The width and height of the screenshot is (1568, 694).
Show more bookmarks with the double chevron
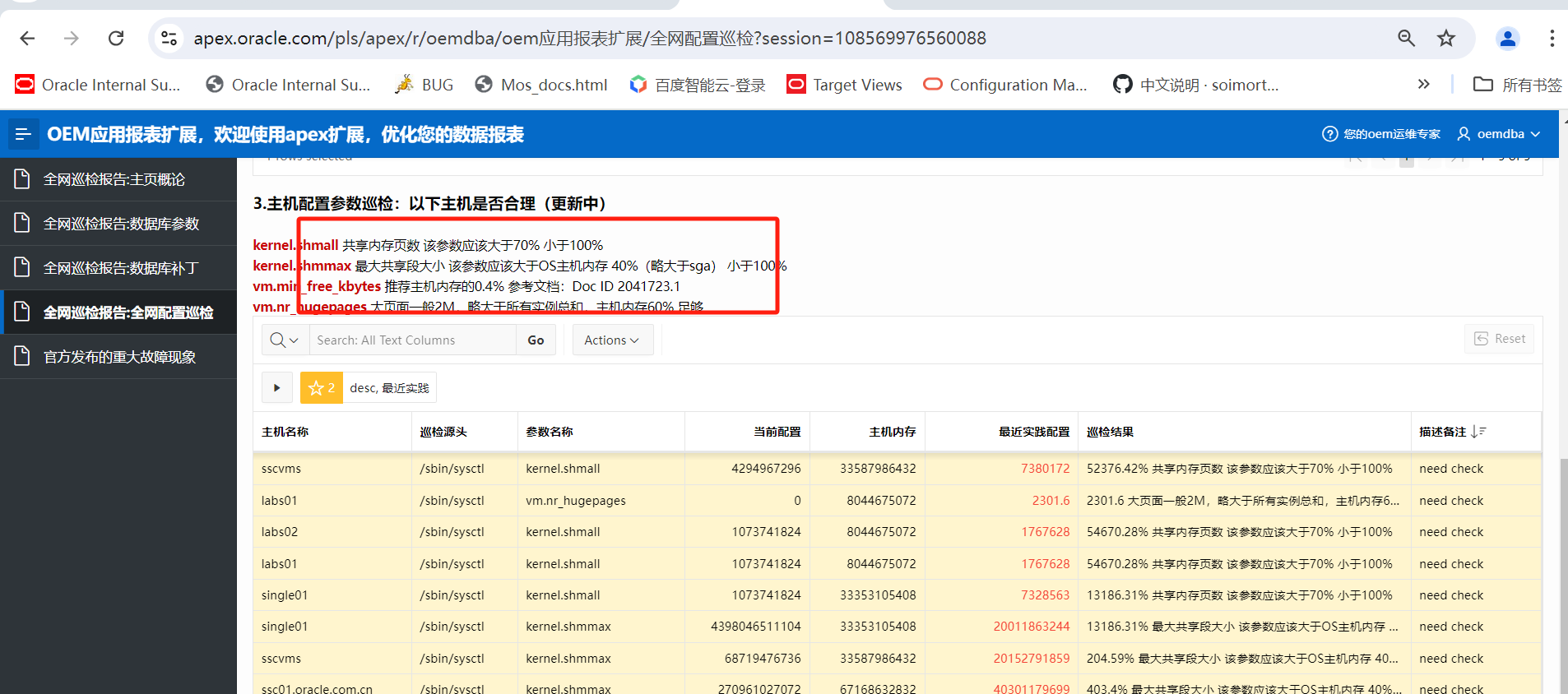pyautogui.click(x=1424, y=84)
